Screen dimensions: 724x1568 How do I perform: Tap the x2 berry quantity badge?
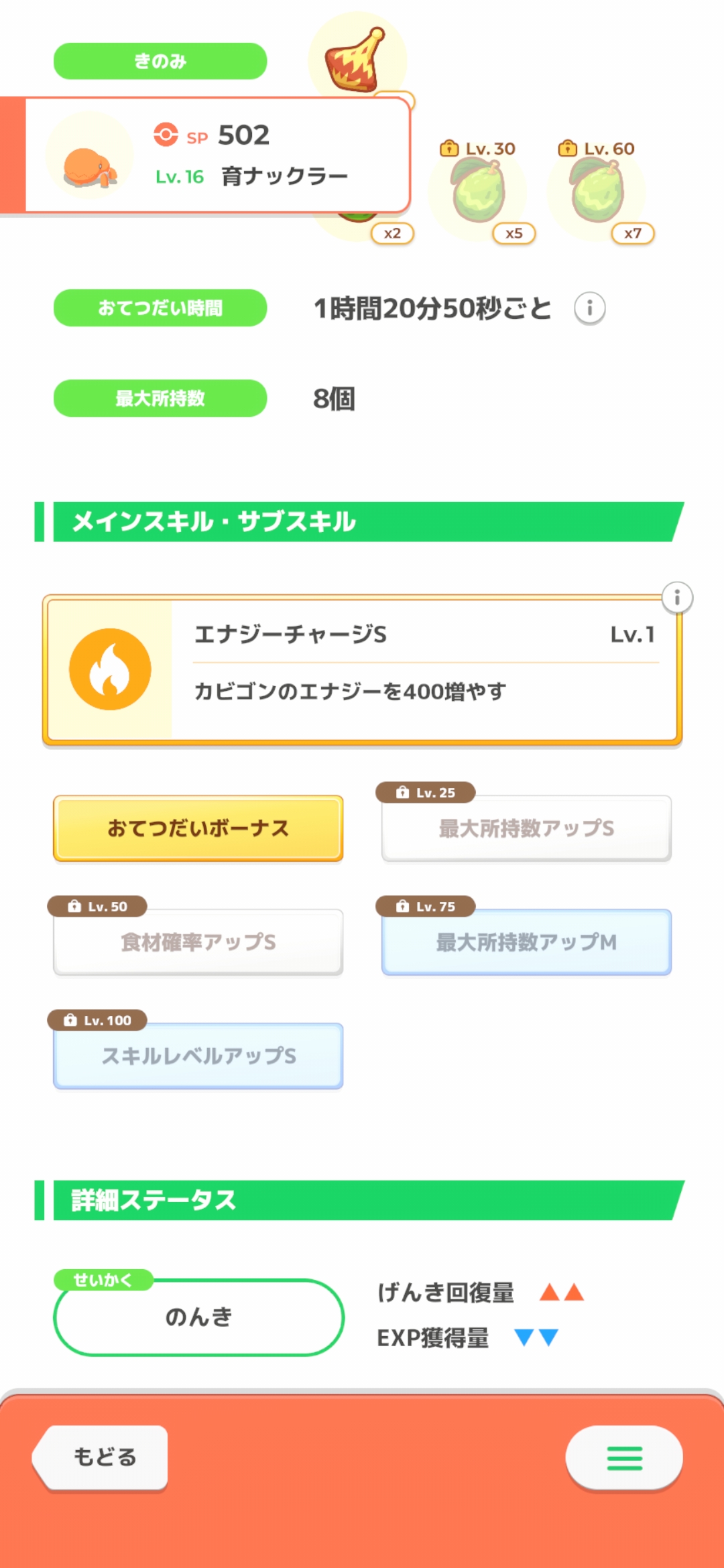click(x=392, y=233)
